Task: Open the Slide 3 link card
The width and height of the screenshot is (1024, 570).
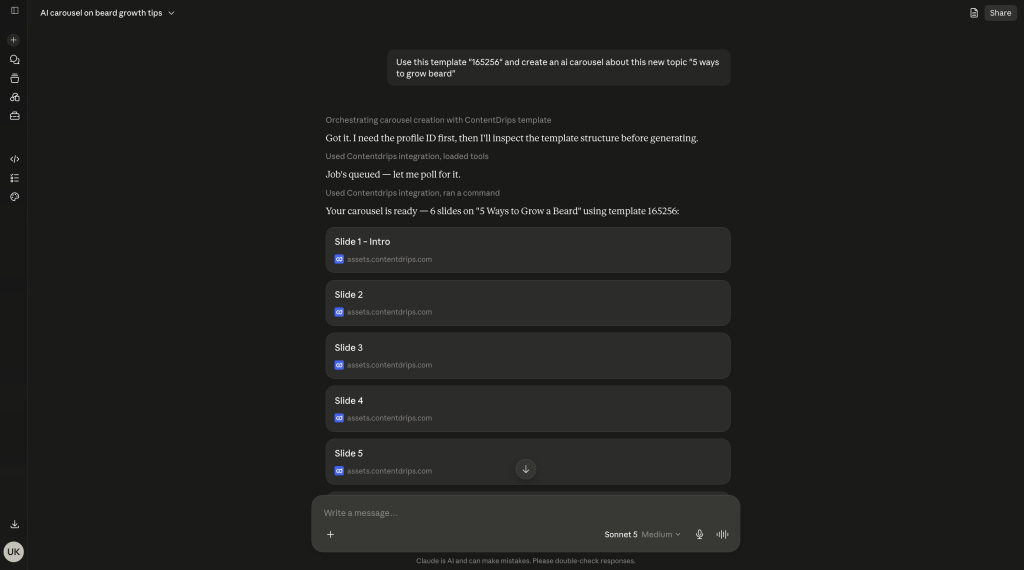Action: click(528, 356)
